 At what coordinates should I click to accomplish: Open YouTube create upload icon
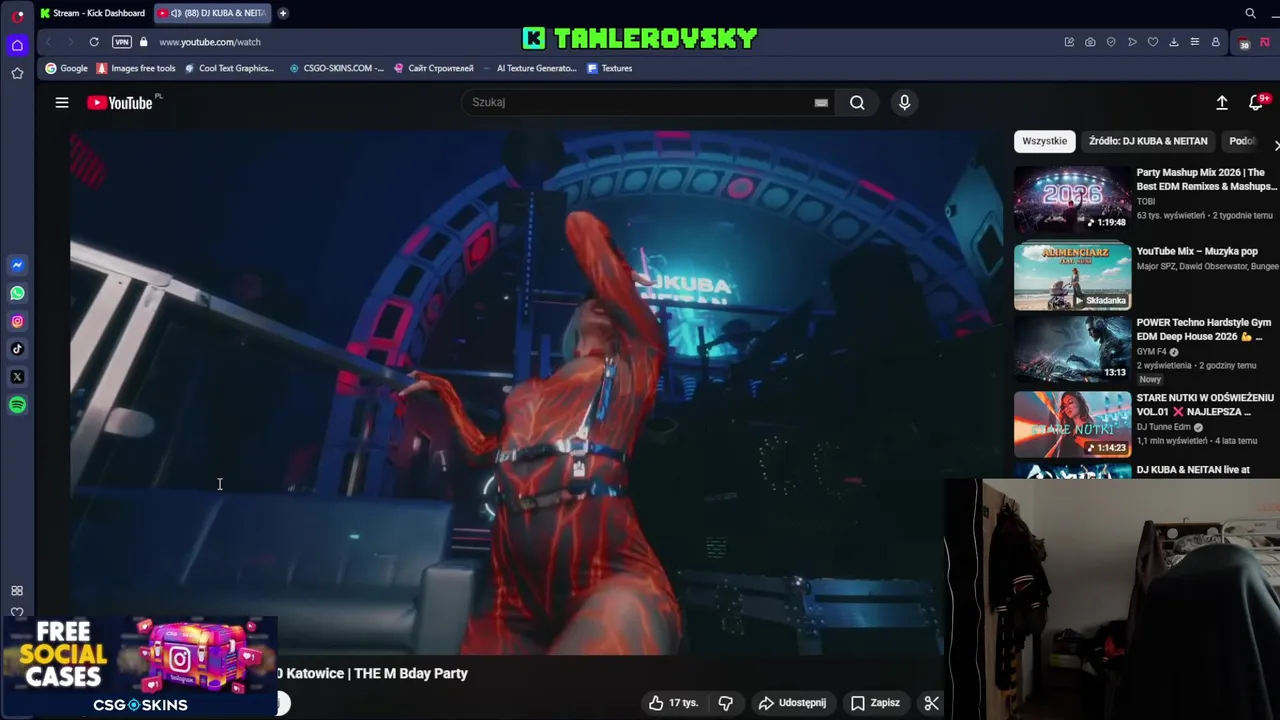coord(1222,102)
